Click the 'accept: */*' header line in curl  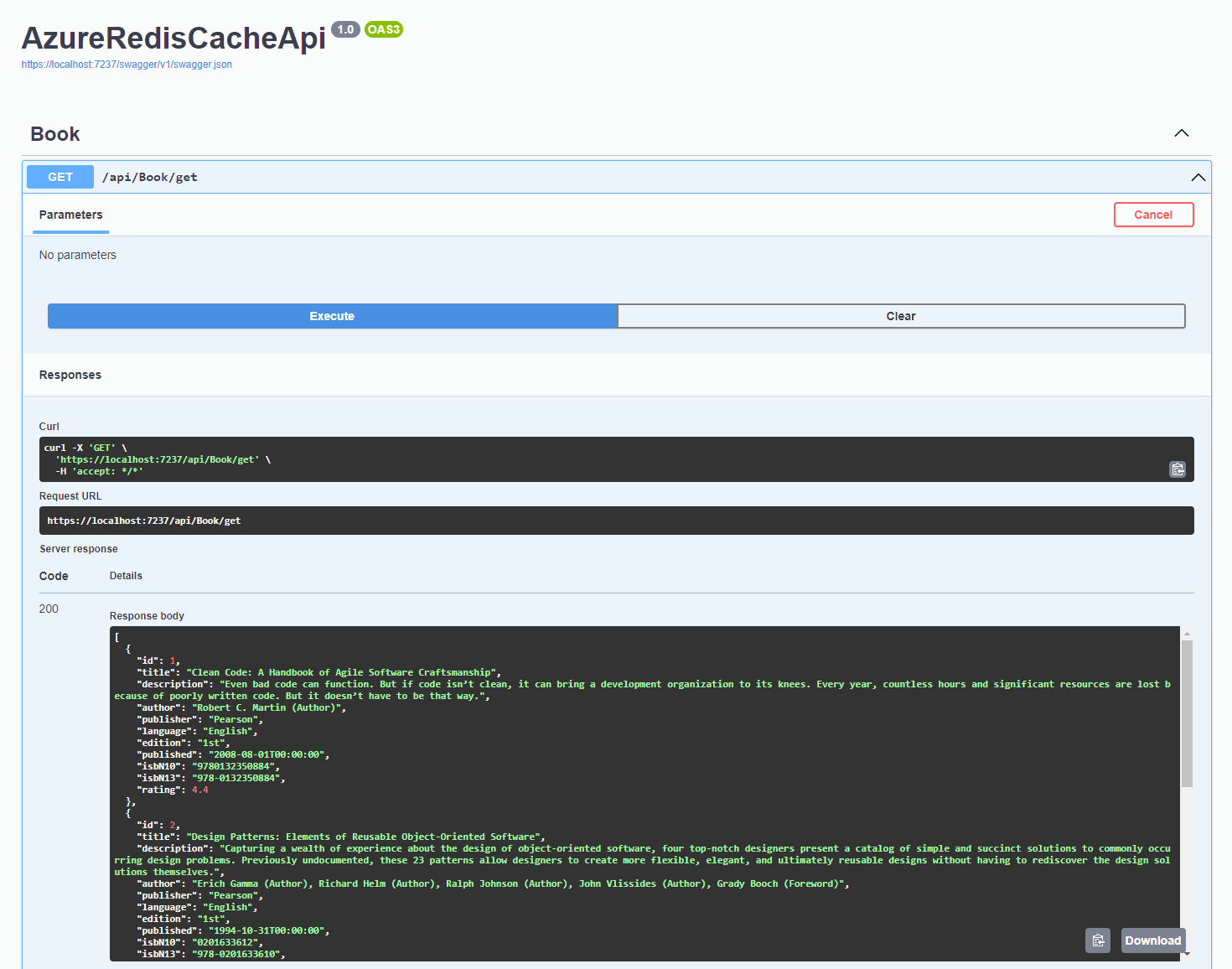[99, 471]
